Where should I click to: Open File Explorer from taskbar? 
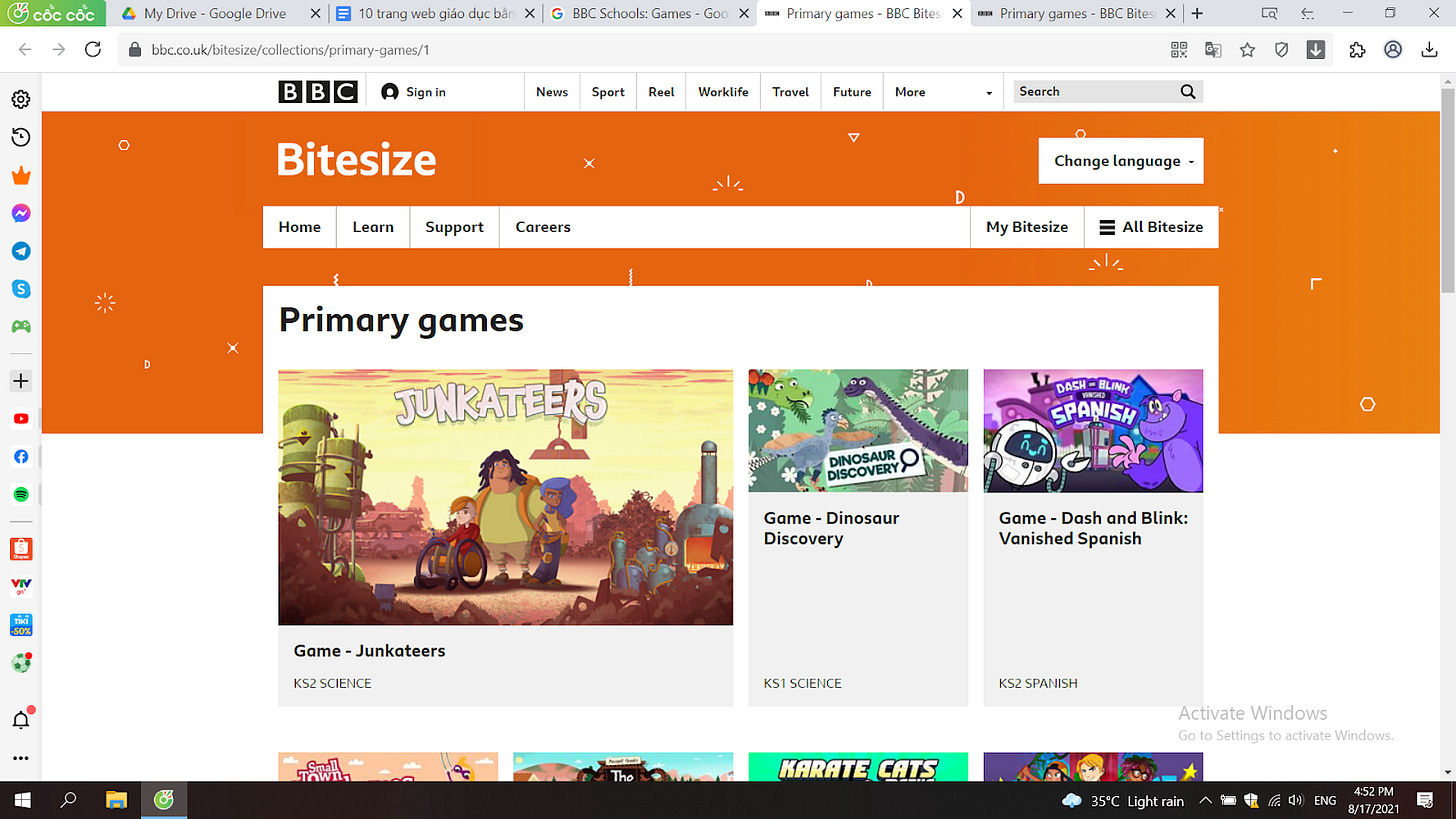[x=116, y=800]
